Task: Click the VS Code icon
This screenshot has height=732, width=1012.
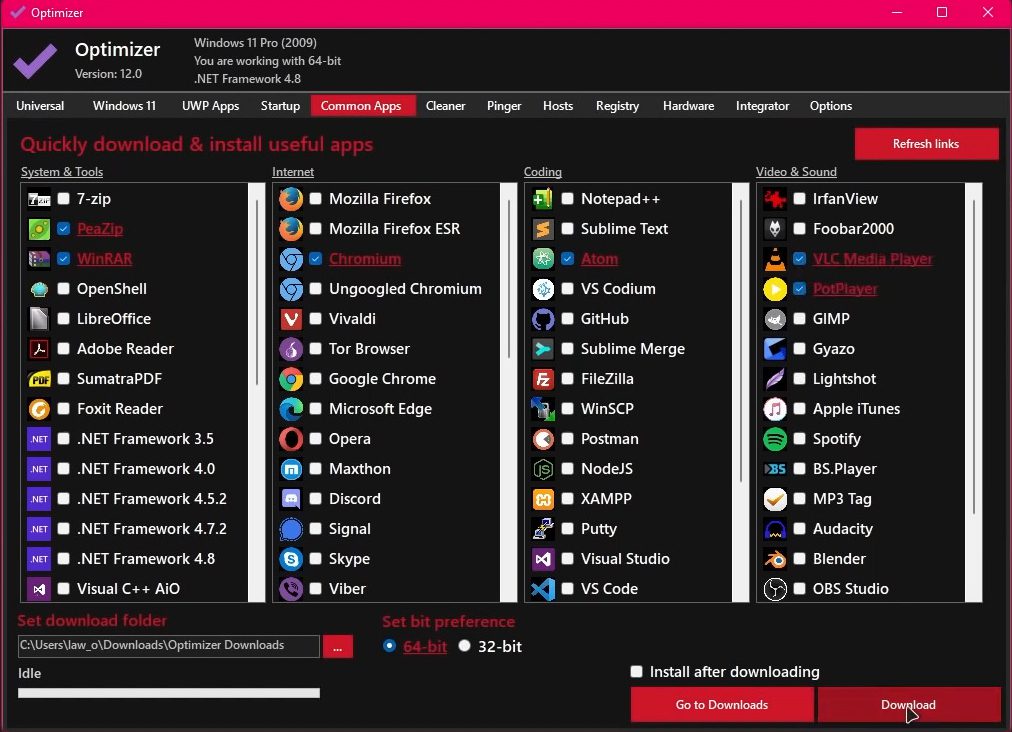Action: point(543,589)
